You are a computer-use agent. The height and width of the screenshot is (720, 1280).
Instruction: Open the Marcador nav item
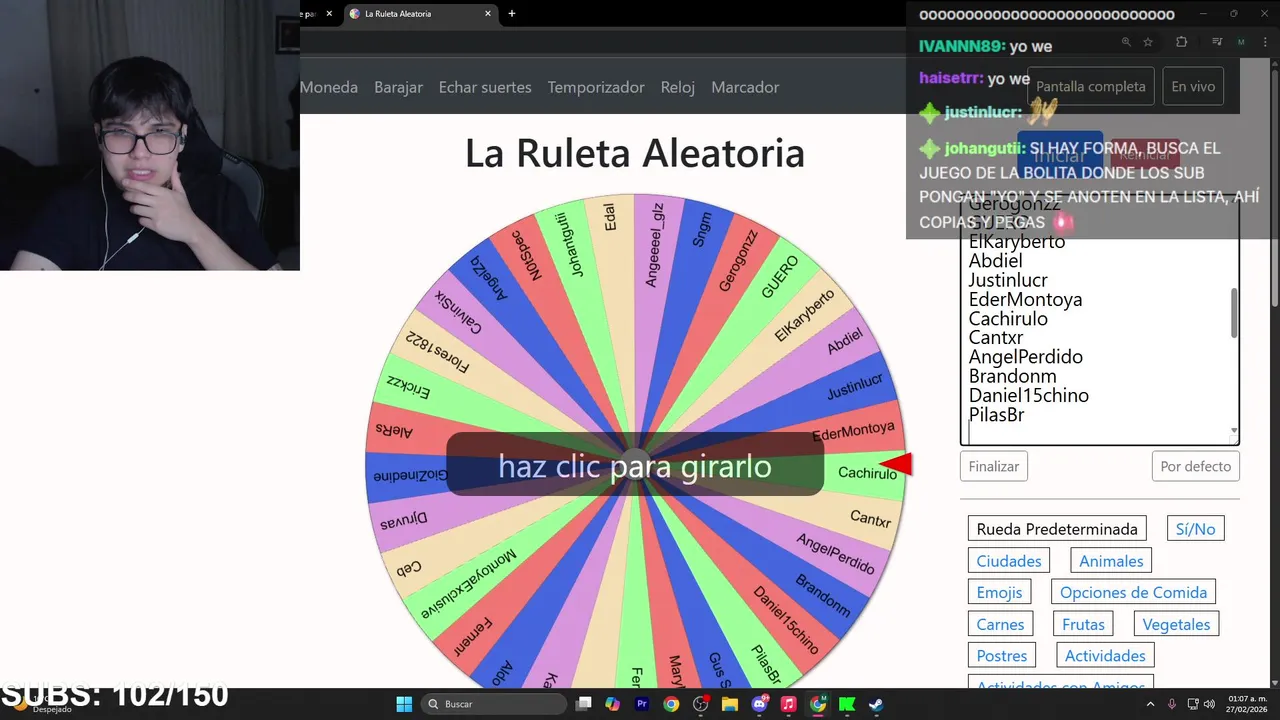(745, 87)
